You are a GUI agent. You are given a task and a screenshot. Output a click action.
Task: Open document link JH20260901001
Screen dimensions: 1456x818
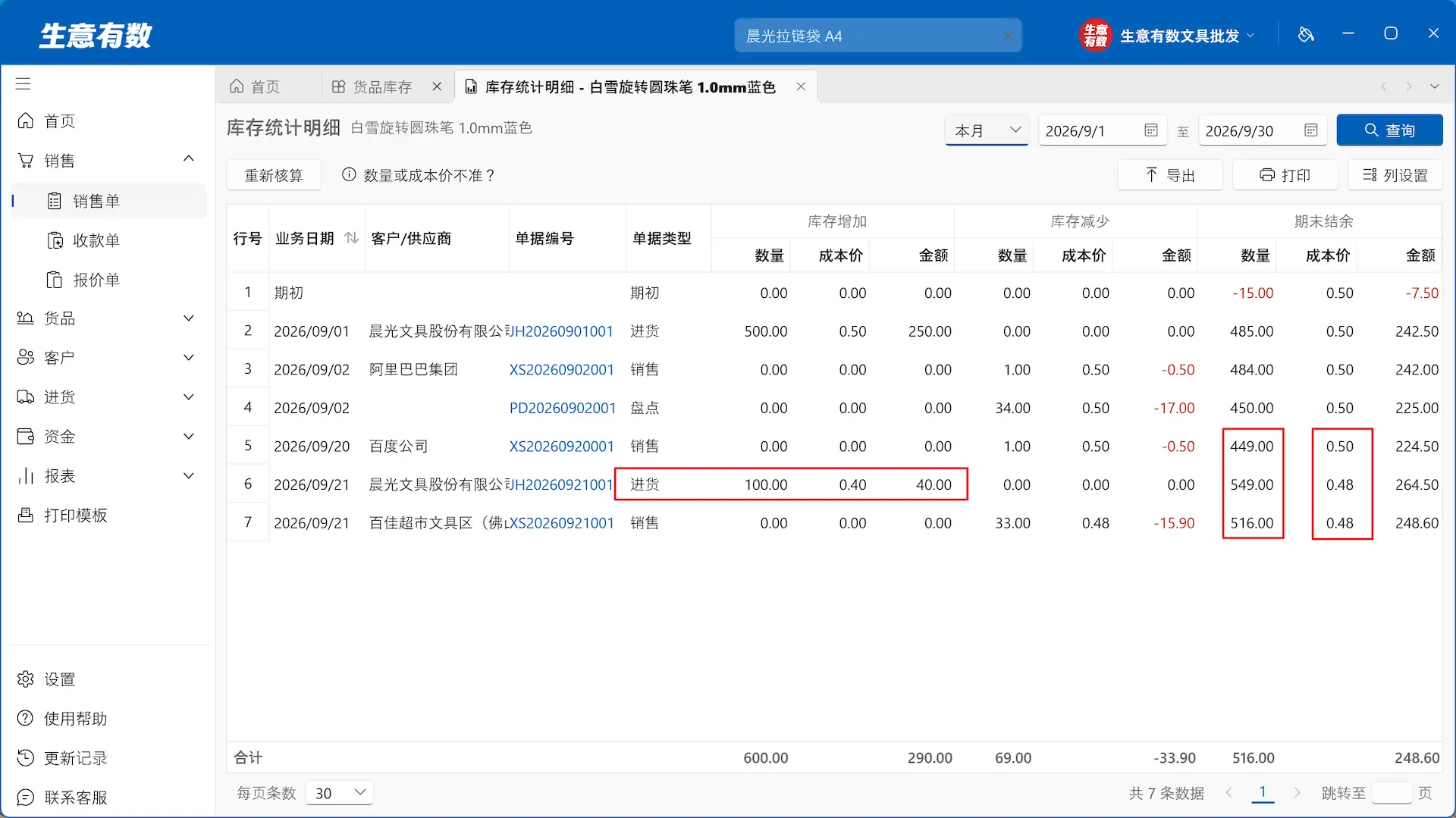click(563, 331)
